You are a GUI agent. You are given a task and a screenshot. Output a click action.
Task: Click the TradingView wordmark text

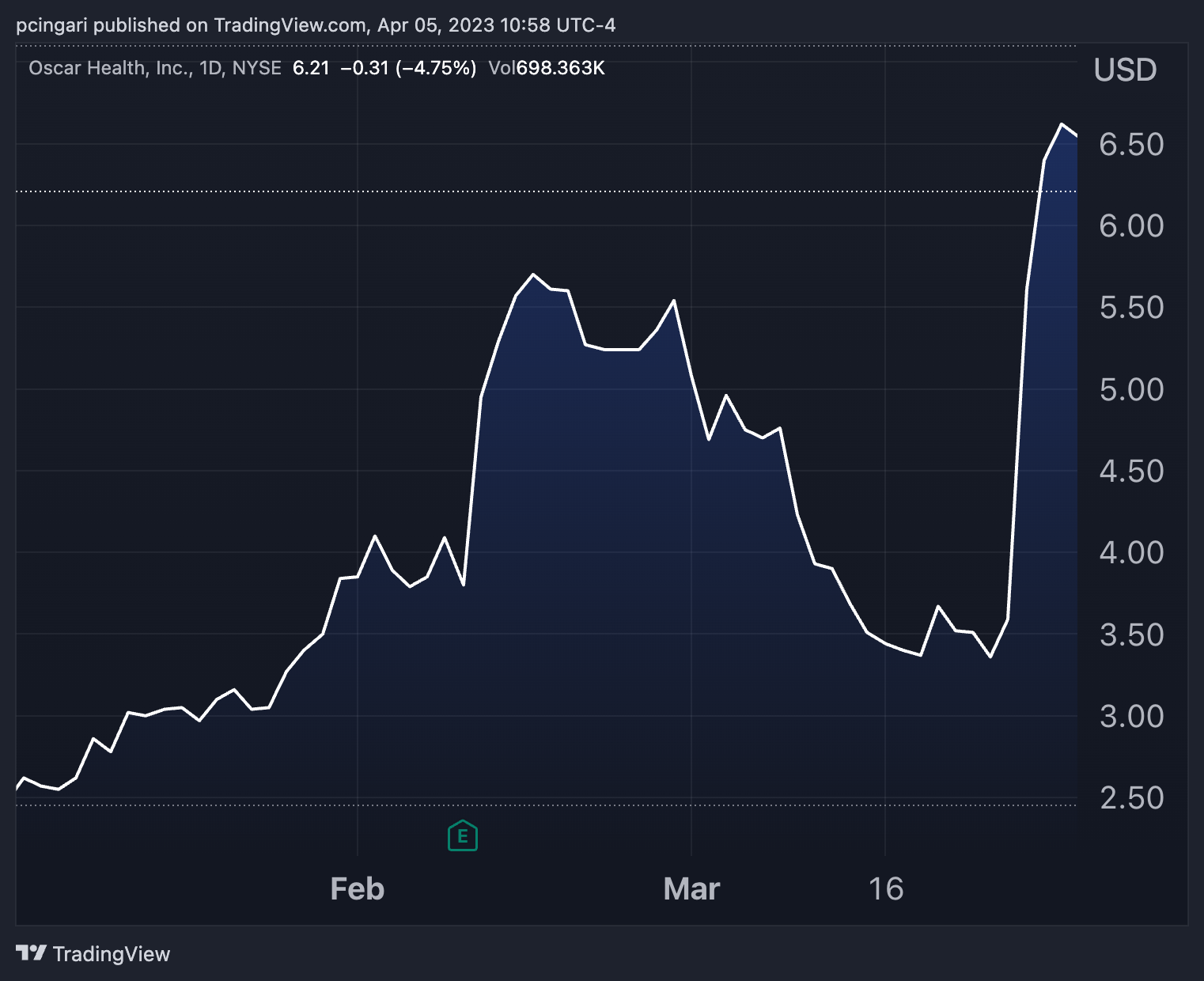click(x=112, y=954)
